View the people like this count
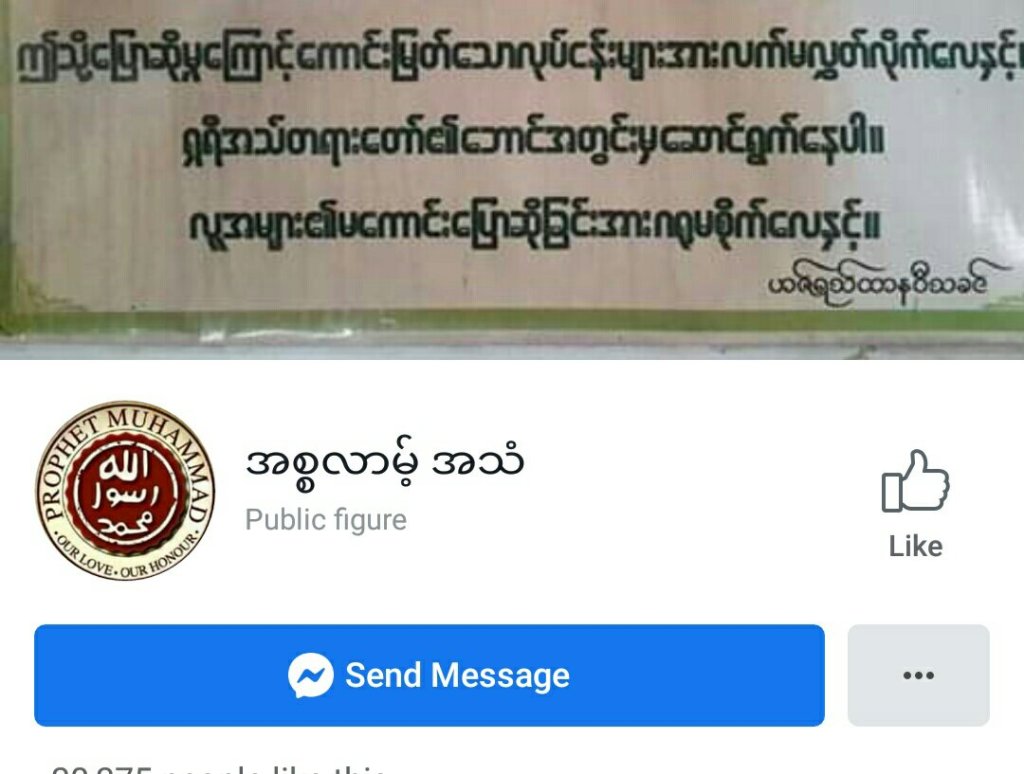 [x=219, y=769]
